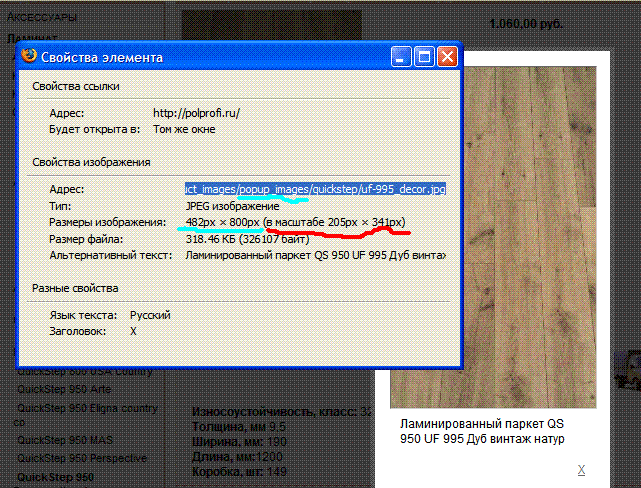Select the highlighted image address field
The image size is (641, 488).
click(x=314, y=188)
